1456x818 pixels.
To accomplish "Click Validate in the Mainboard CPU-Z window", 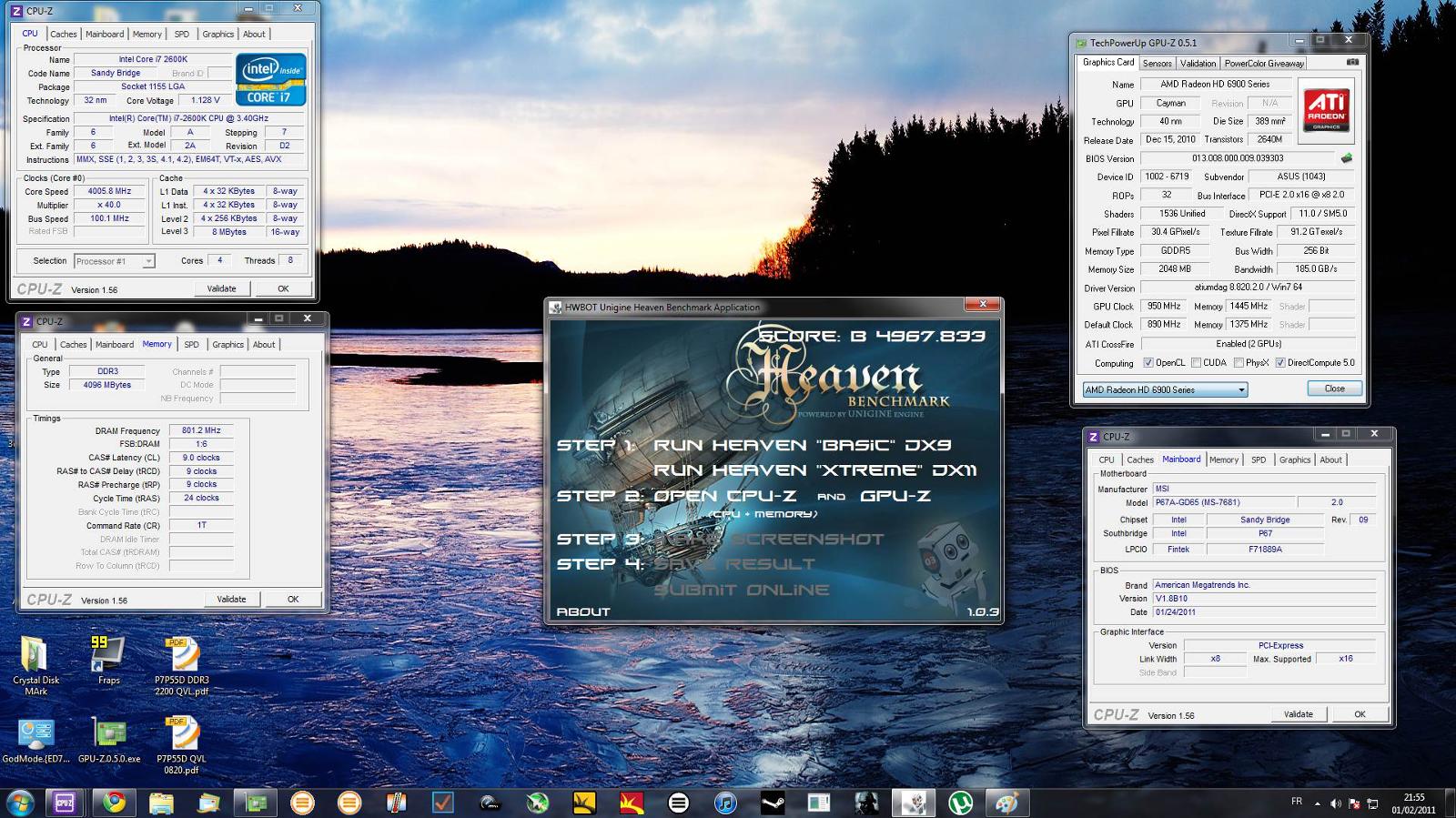I will pos(1299,714).
